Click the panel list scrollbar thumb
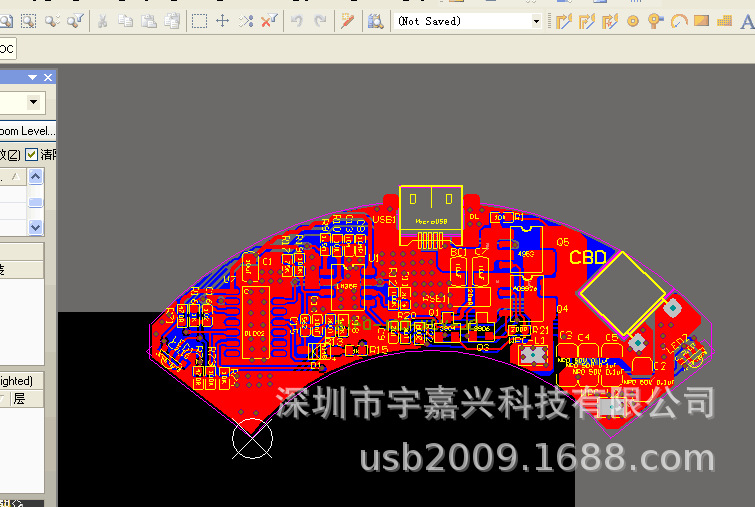The height and width of the screenshot is (507, 755). click(x=35, y=202)
